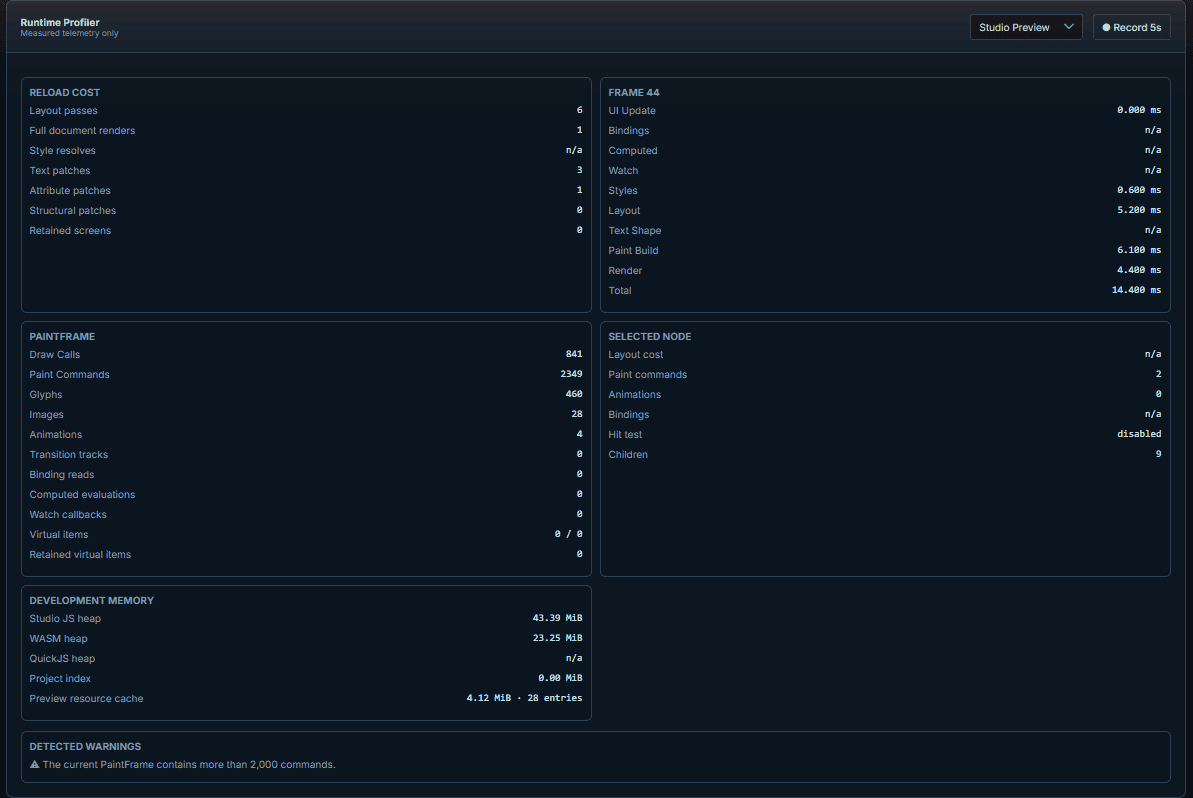Click the Watch callbacks label

(68, 514)
